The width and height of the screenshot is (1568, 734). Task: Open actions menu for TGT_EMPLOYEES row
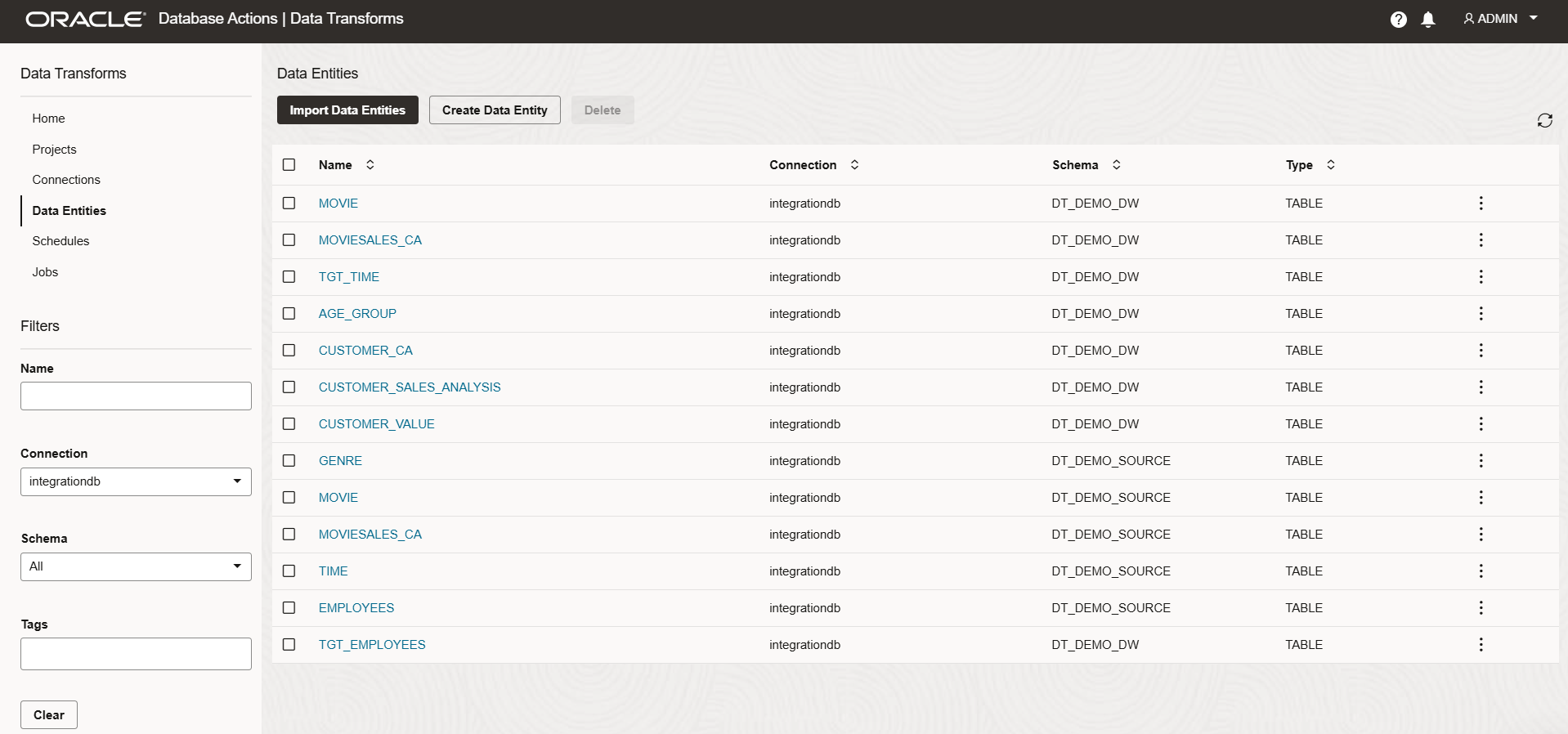tap(1481, 645)
